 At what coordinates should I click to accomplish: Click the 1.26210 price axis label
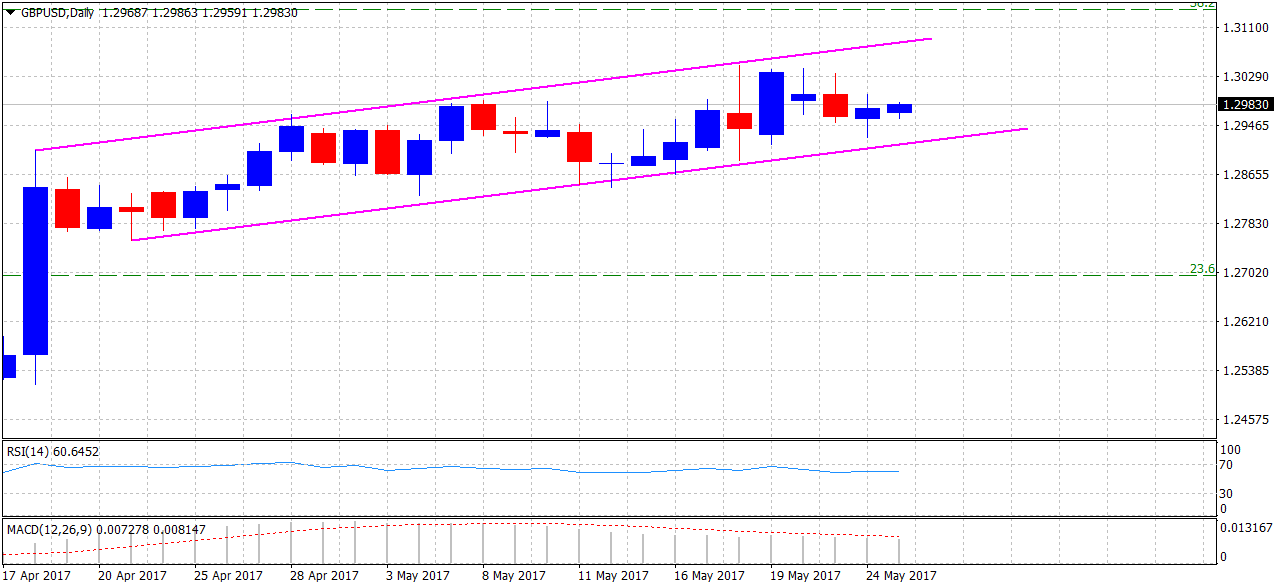[1244, 321]
